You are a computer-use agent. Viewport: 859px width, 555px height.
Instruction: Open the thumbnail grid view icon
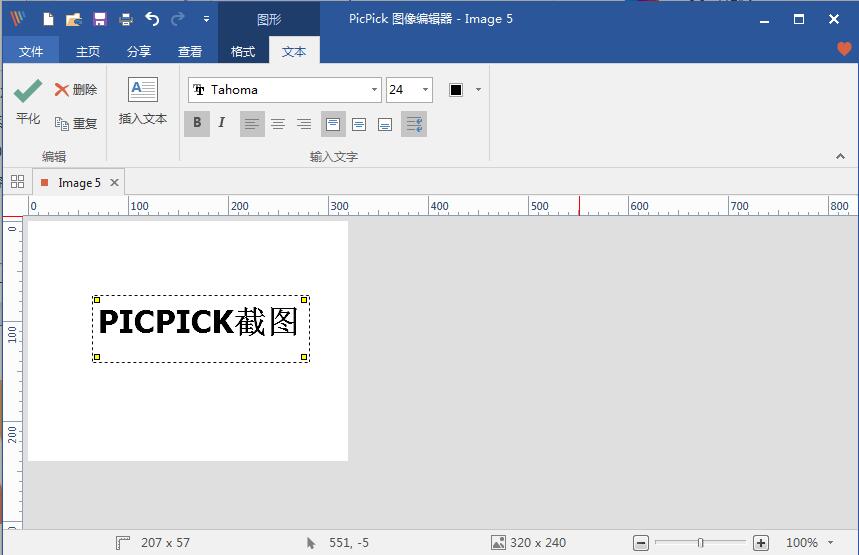coord(17,182)
